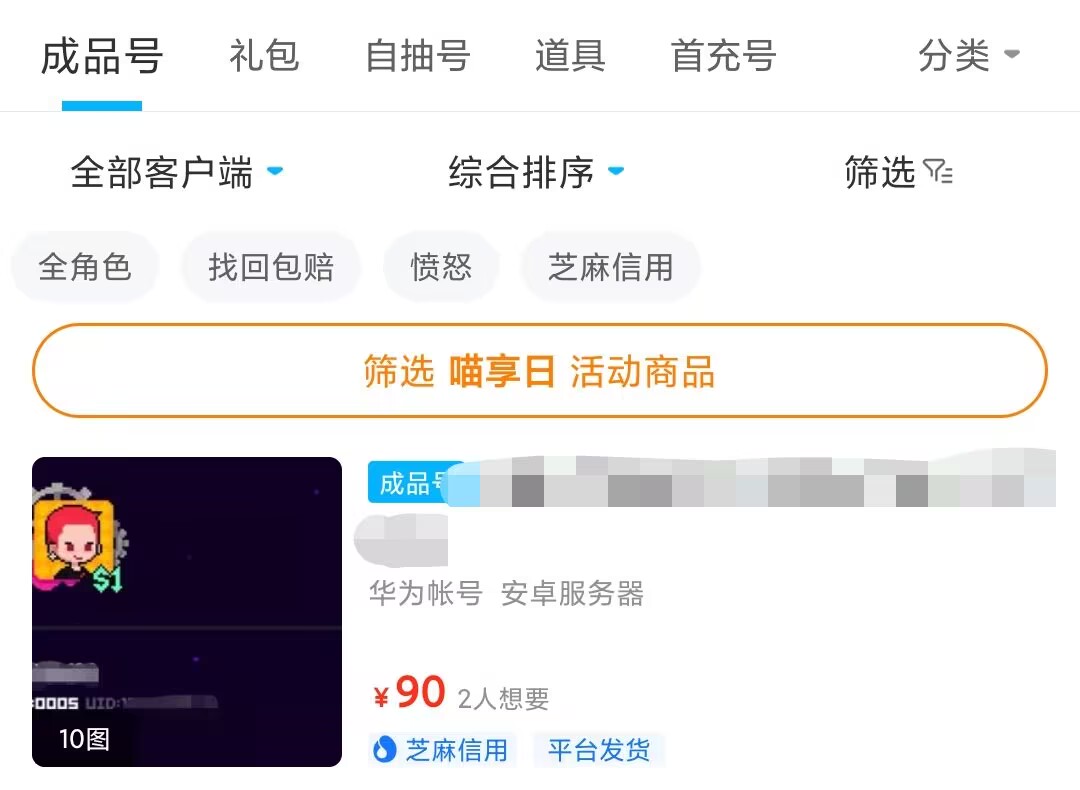Select the 首充号 tab

click(723, 56)
